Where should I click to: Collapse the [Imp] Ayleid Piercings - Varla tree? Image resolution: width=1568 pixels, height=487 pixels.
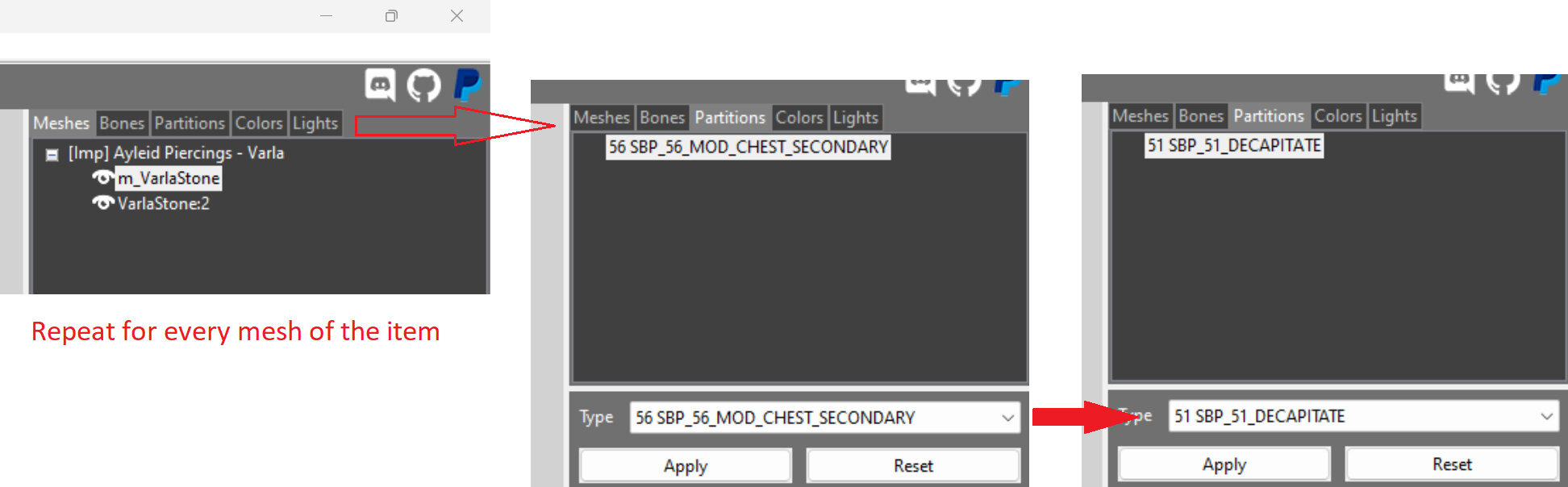(x=52, y=155)
